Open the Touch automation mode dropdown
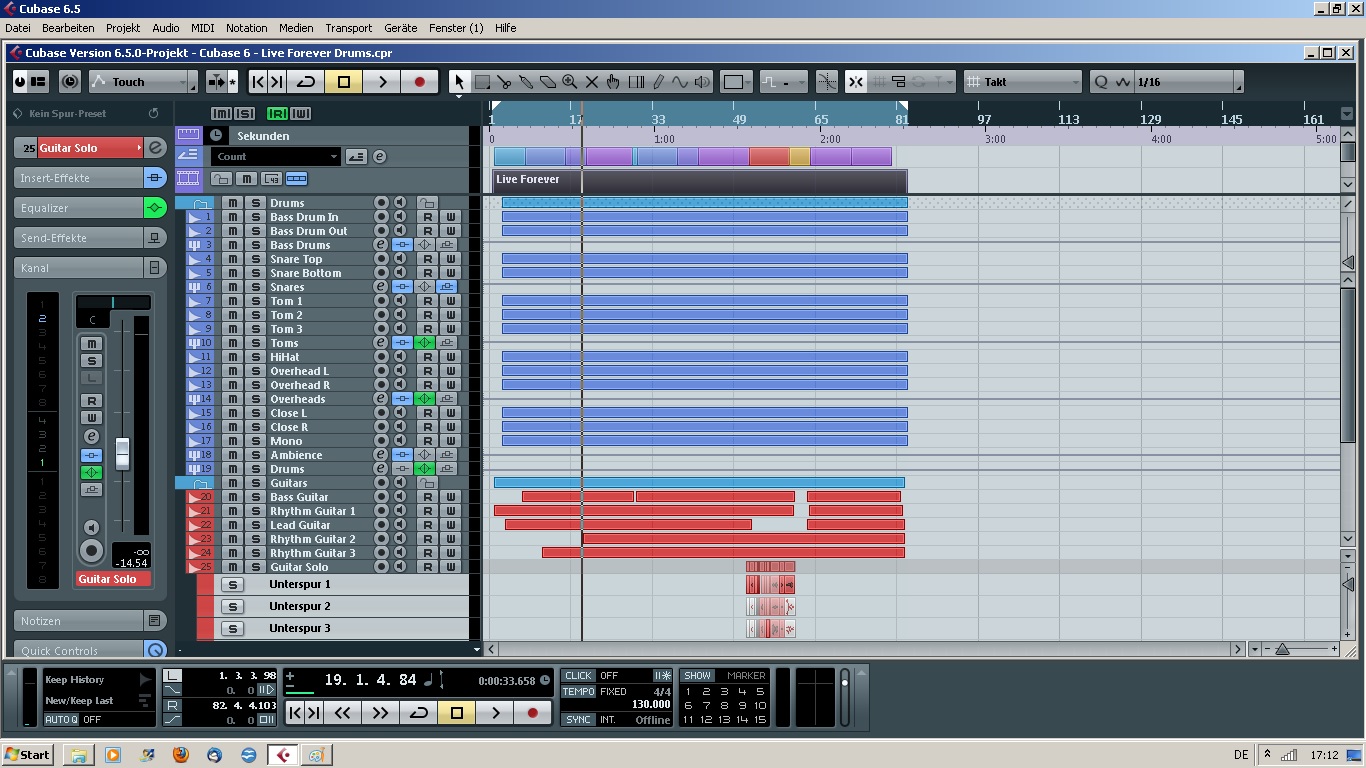This screenshot has width=1366, height=768. tap(141, 82)
